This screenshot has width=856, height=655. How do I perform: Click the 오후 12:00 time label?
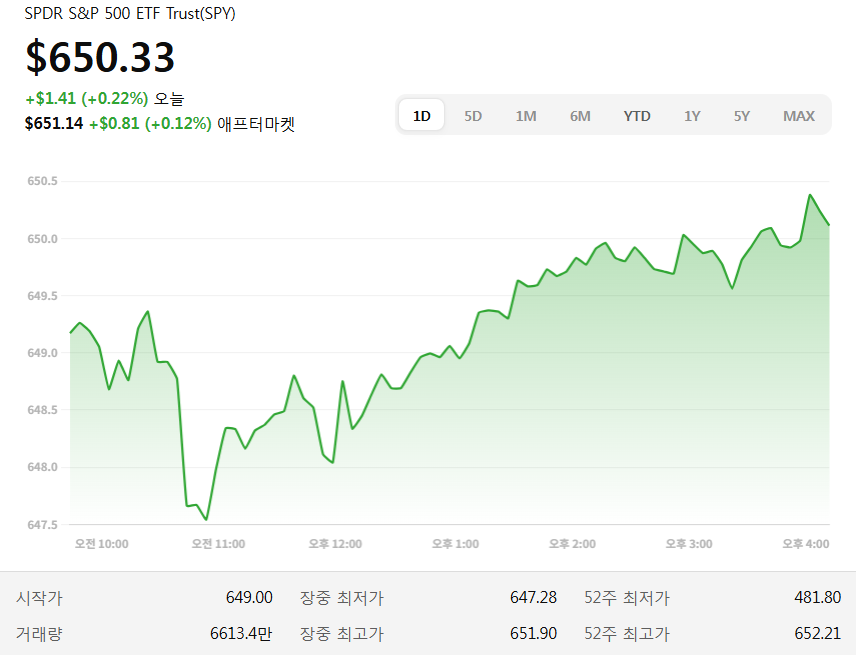pos(335,544)
